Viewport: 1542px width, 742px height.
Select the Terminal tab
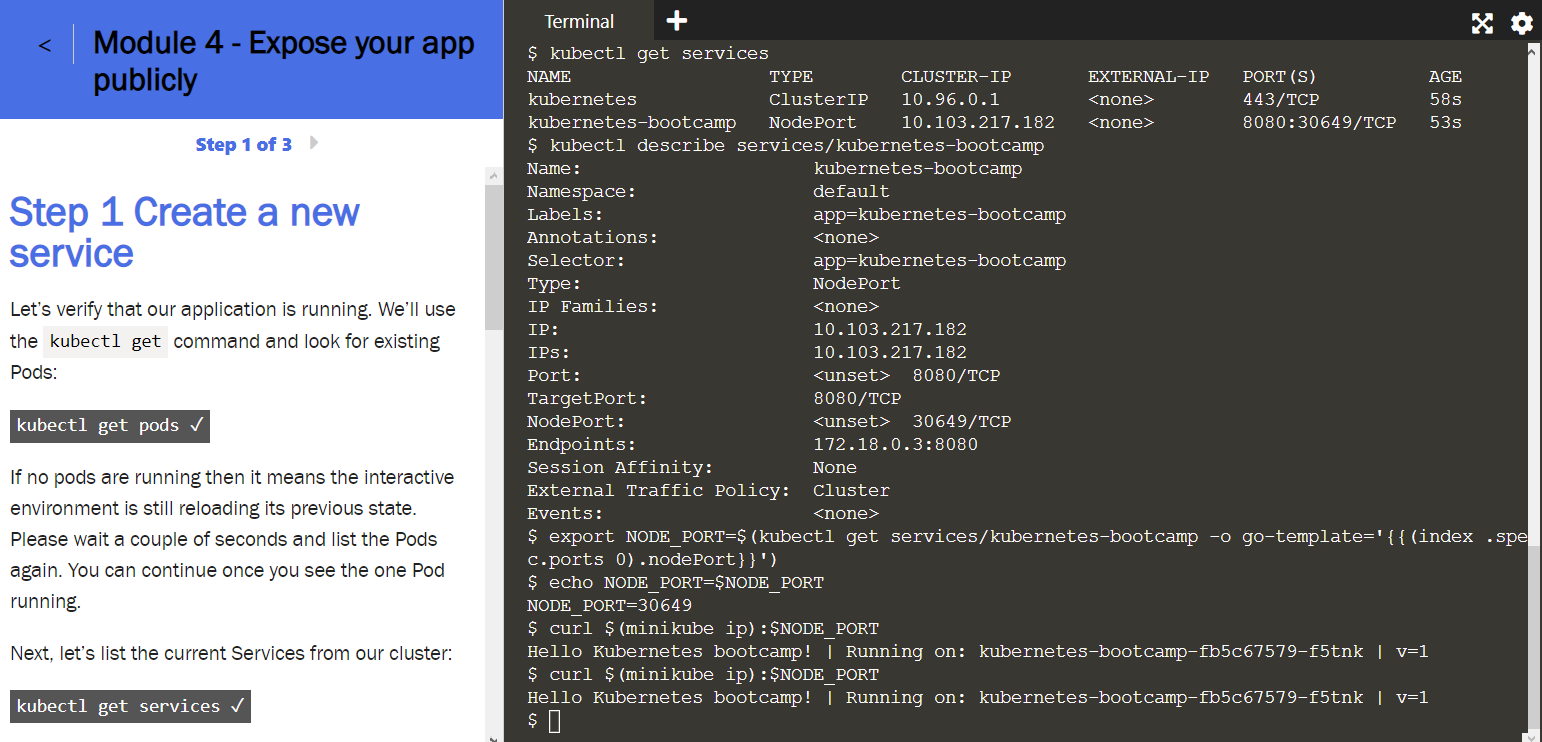(x=579, y=21)
